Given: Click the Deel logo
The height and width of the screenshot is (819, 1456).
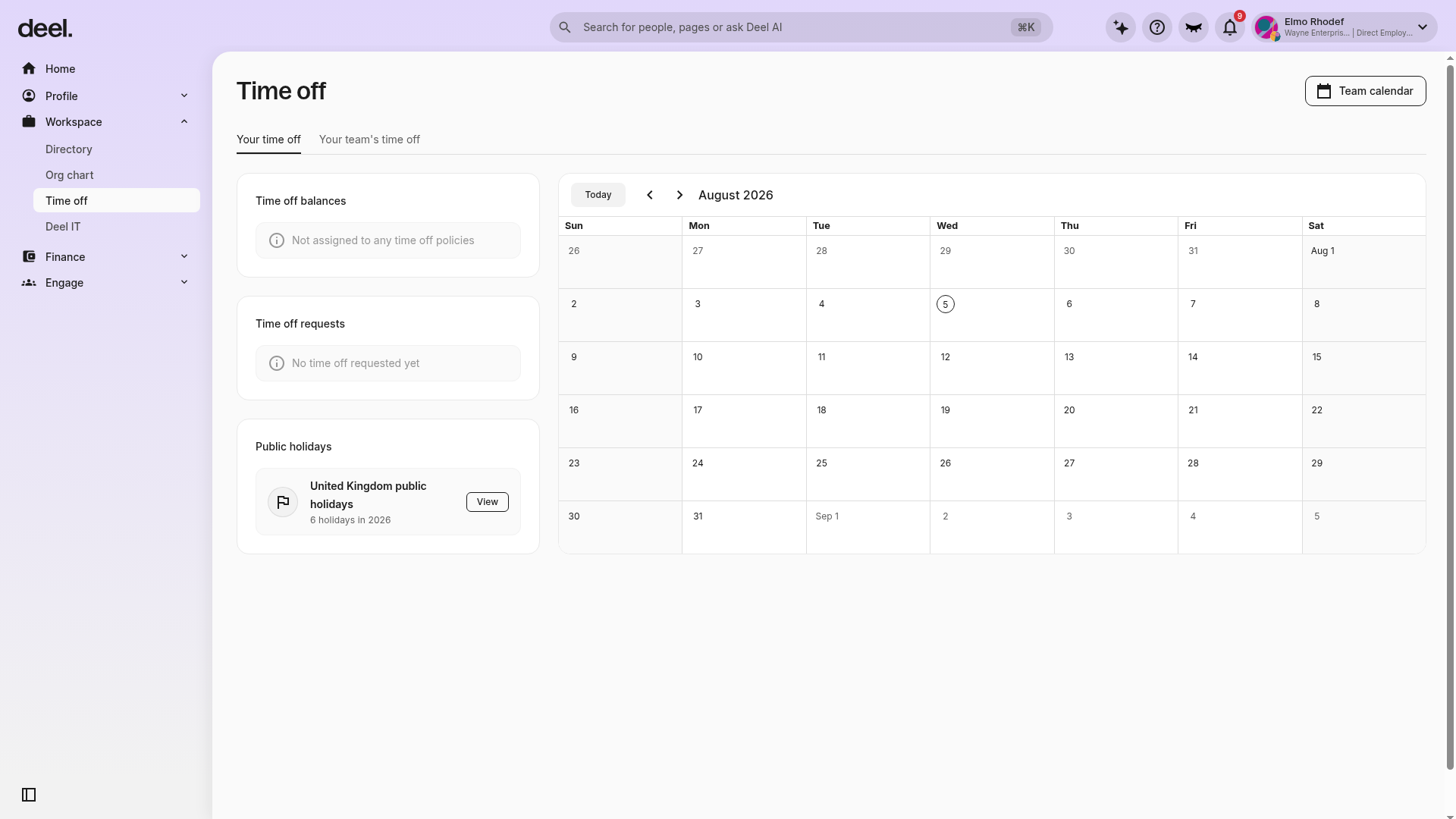Looking at the screenshot, I should point(45,29).
